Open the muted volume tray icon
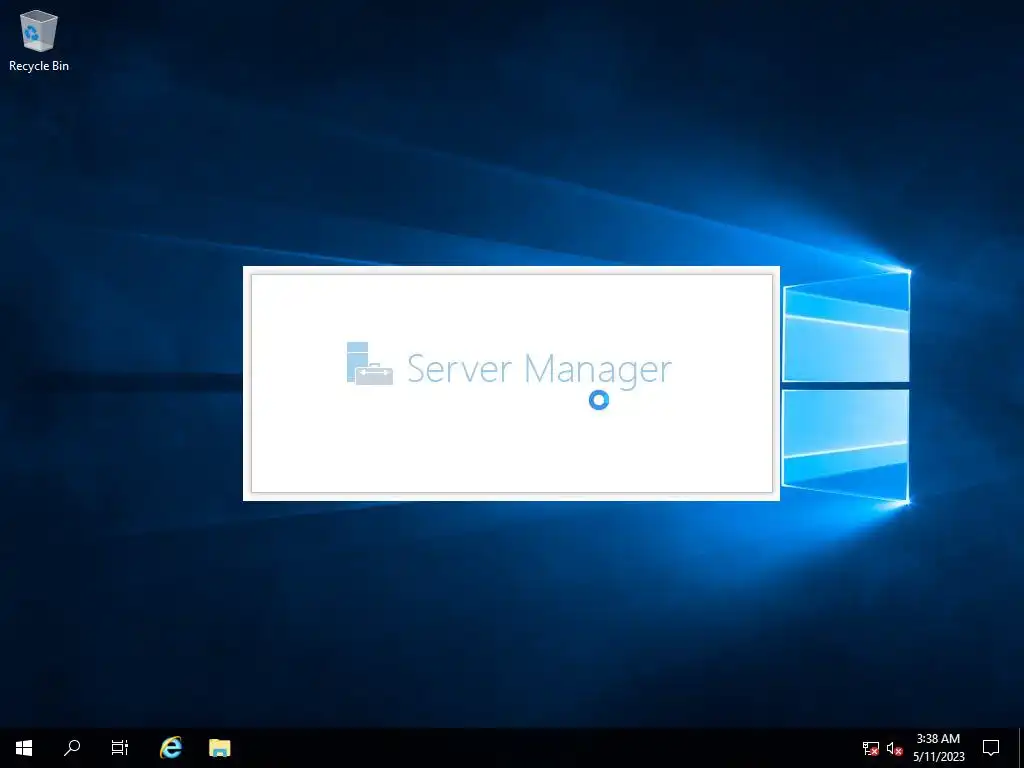 pyautogui.click(x=895, y=748)
